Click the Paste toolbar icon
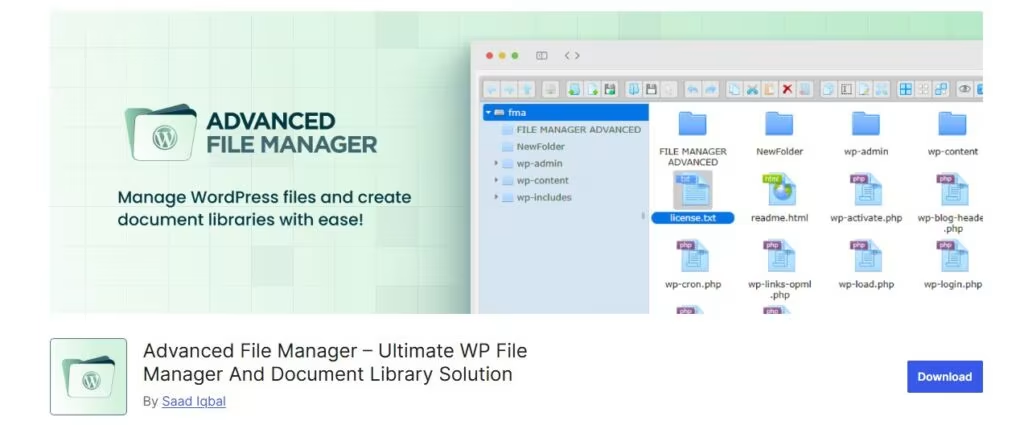The height and width of the screenshot is (425, 1024). click(x=769, y=89)
